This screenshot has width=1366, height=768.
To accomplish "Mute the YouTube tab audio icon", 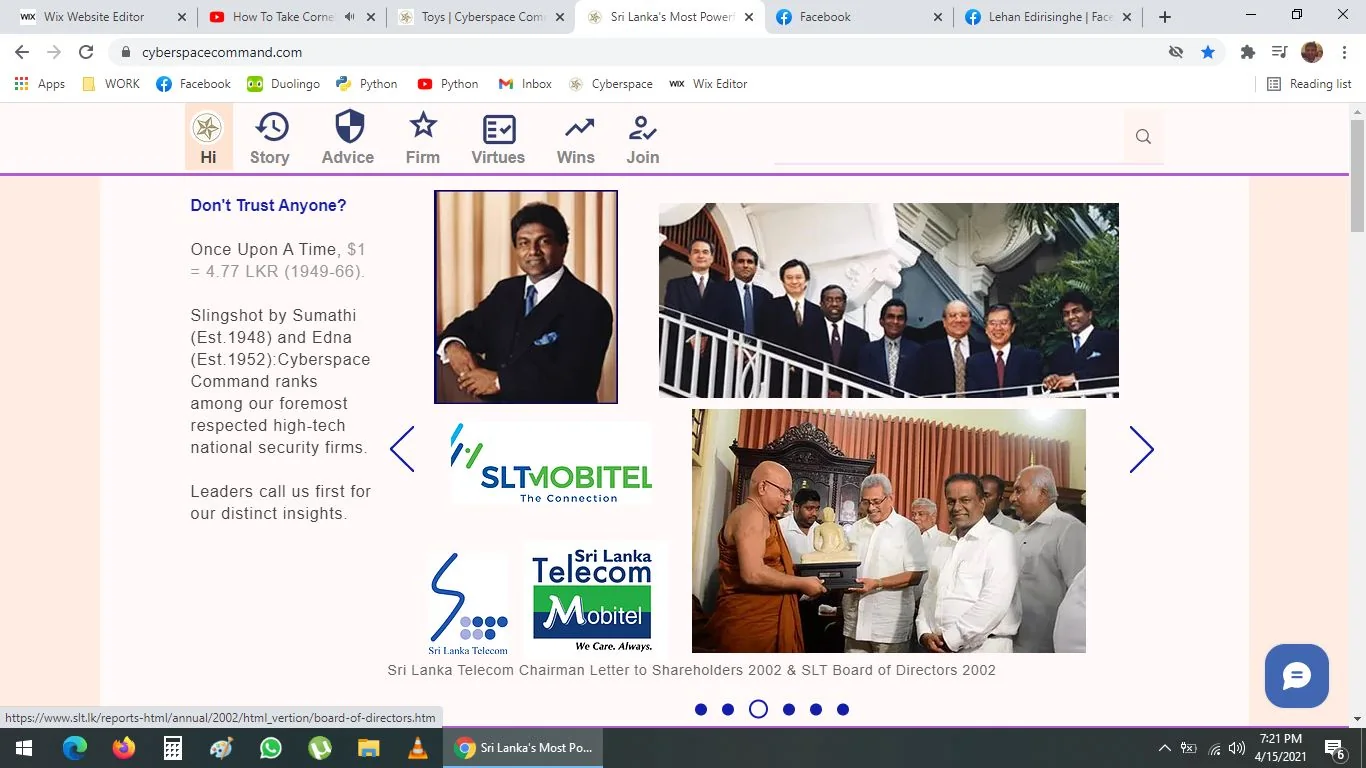I will click(x=349, y=17).
